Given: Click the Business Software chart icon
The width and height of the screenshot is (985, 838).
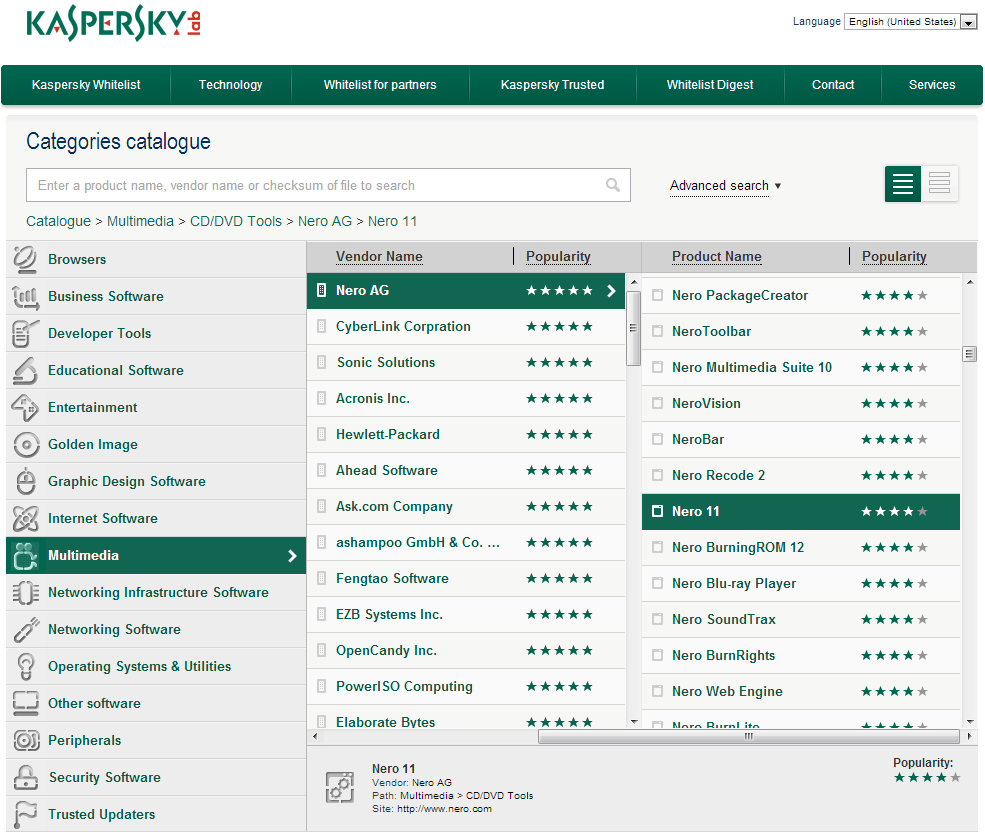Looking at the screenshot, I should tap(25, 297).
